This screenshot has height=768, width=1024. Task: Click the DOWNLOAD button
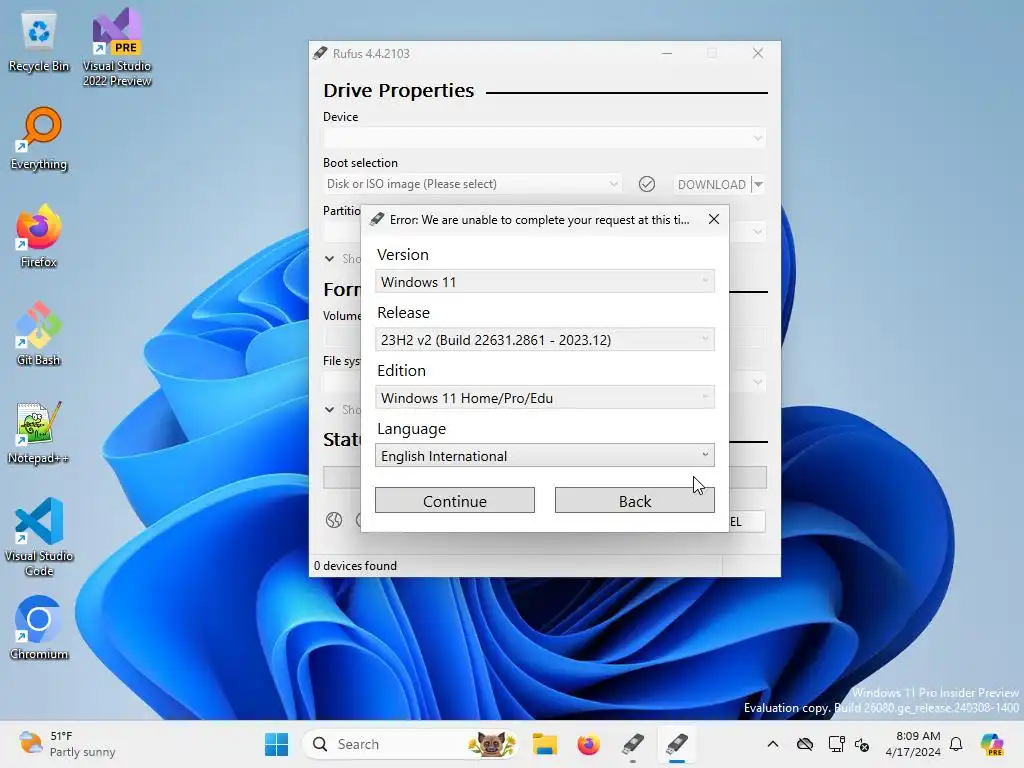[712, 184]
